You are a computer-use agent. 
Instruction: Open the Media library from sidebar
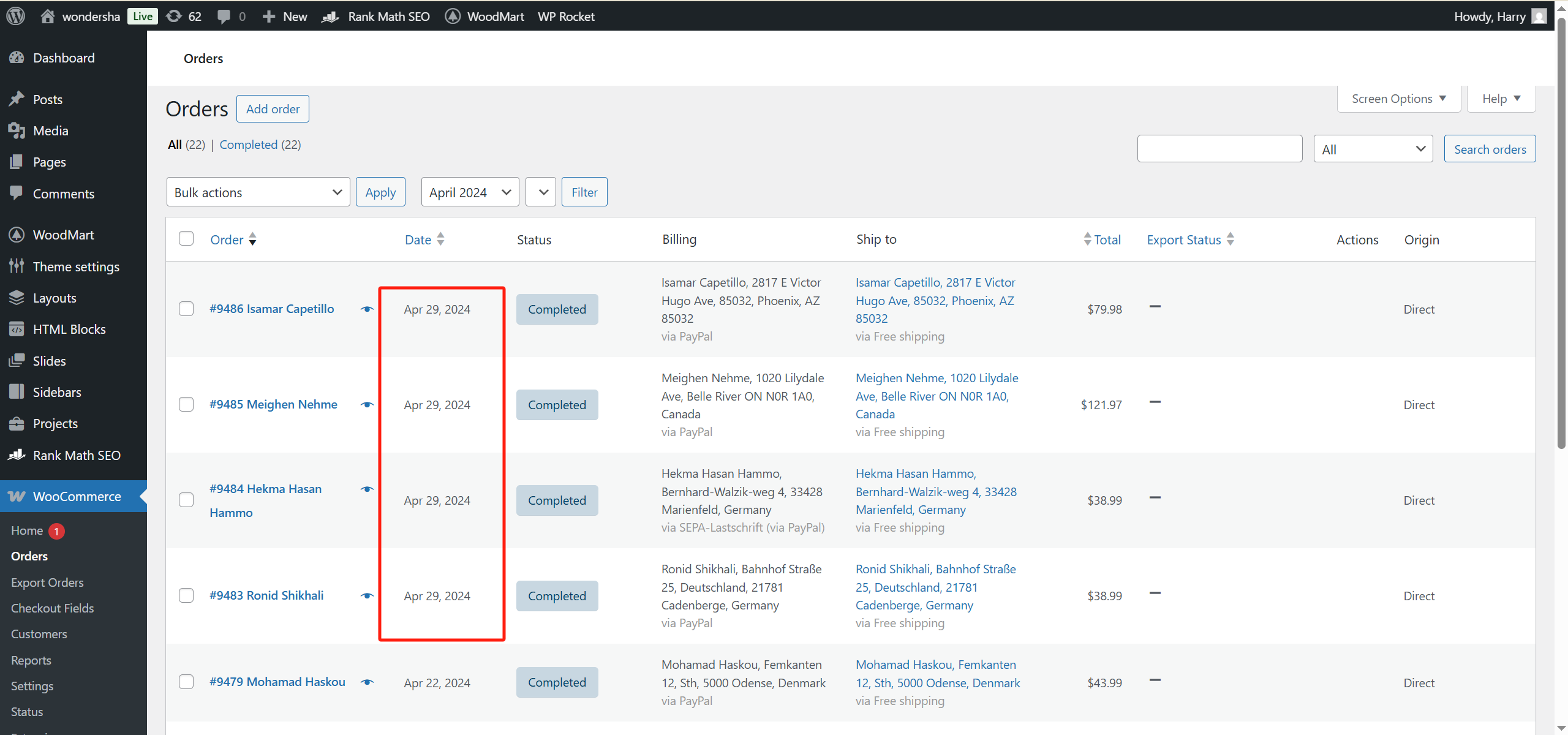tap(50, 130)
